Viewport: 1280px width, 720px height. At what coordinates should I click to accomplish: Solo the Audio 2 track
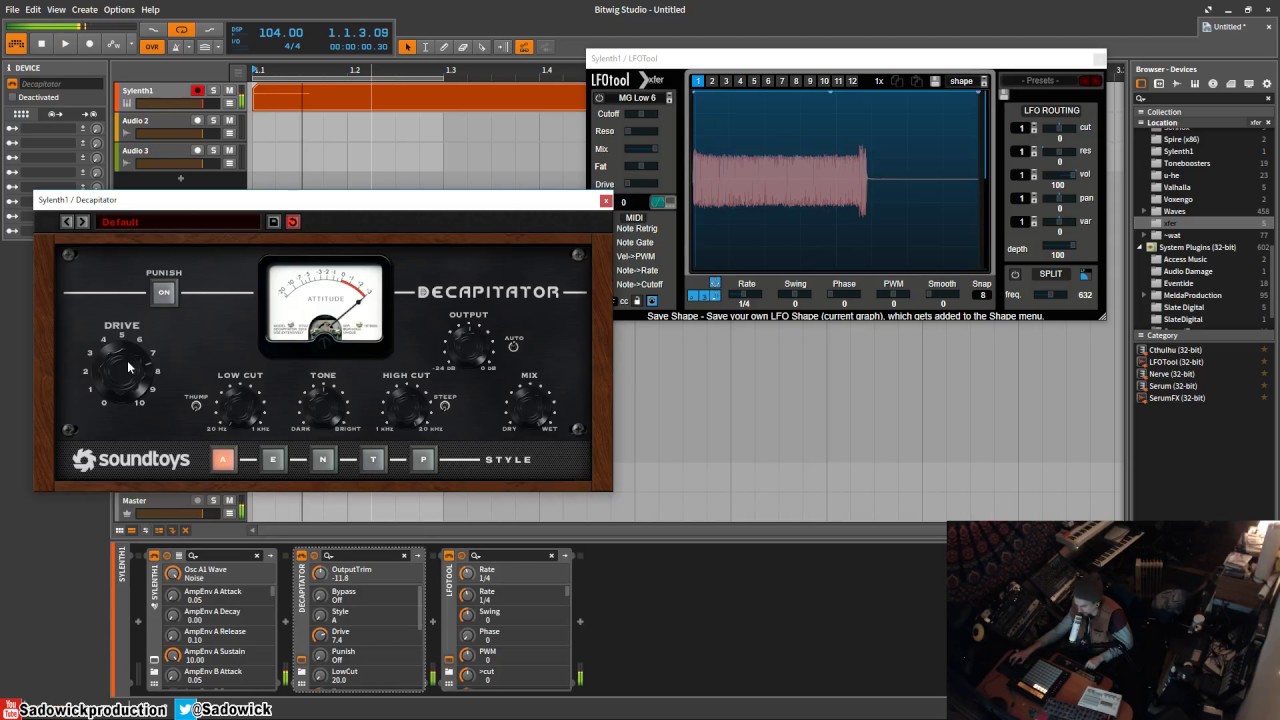coord(213,121)
